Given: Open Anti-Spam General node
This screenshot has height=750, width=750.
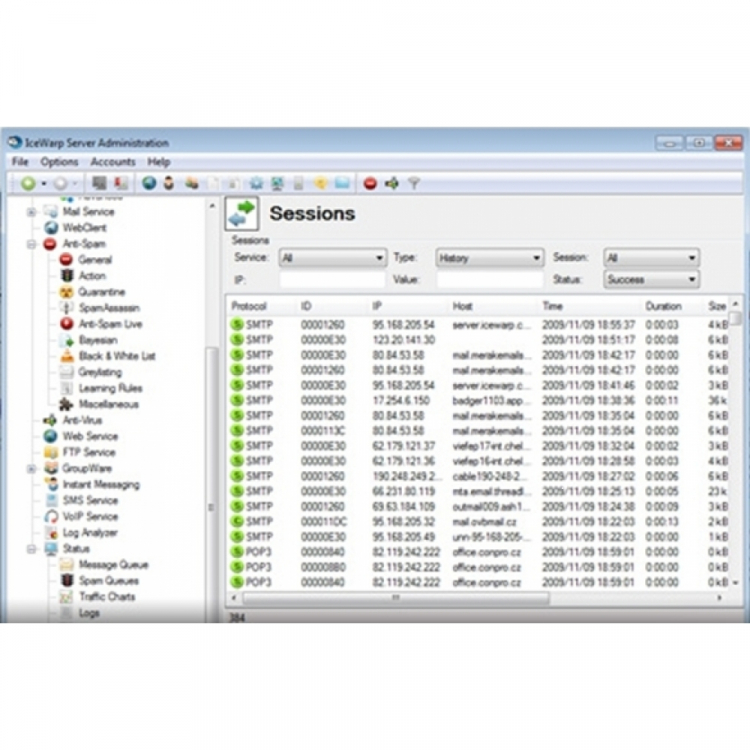Looking at the screenshot, I should click(x=95, y=260).
